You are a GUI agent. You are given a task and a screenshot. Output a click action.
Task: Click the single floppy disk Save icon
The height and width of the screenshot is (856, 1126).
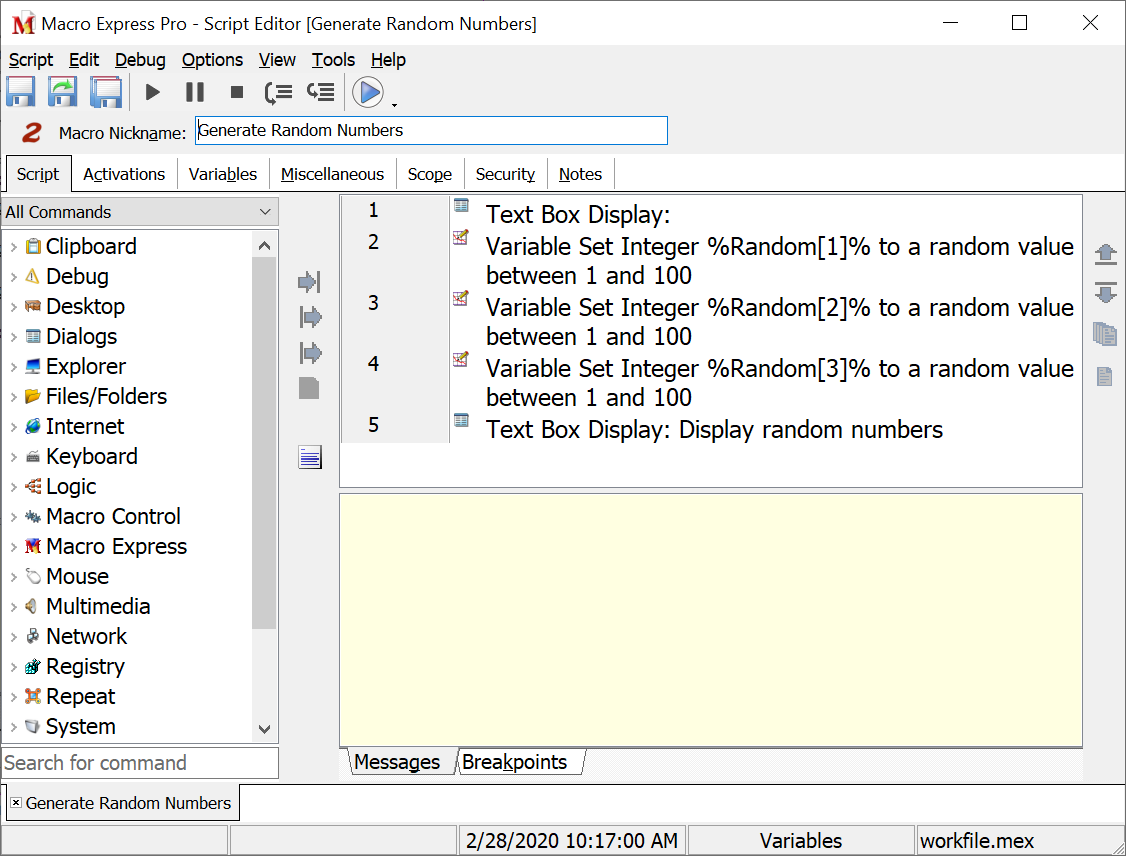[x=21, y=93]
